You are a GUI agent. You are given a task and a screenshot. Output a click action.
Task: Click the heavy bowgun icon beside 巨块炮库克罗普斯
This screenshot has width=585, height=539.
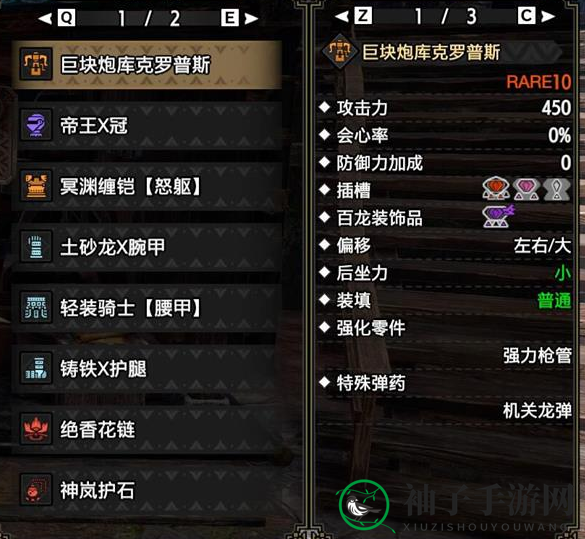tap(36, 64)
